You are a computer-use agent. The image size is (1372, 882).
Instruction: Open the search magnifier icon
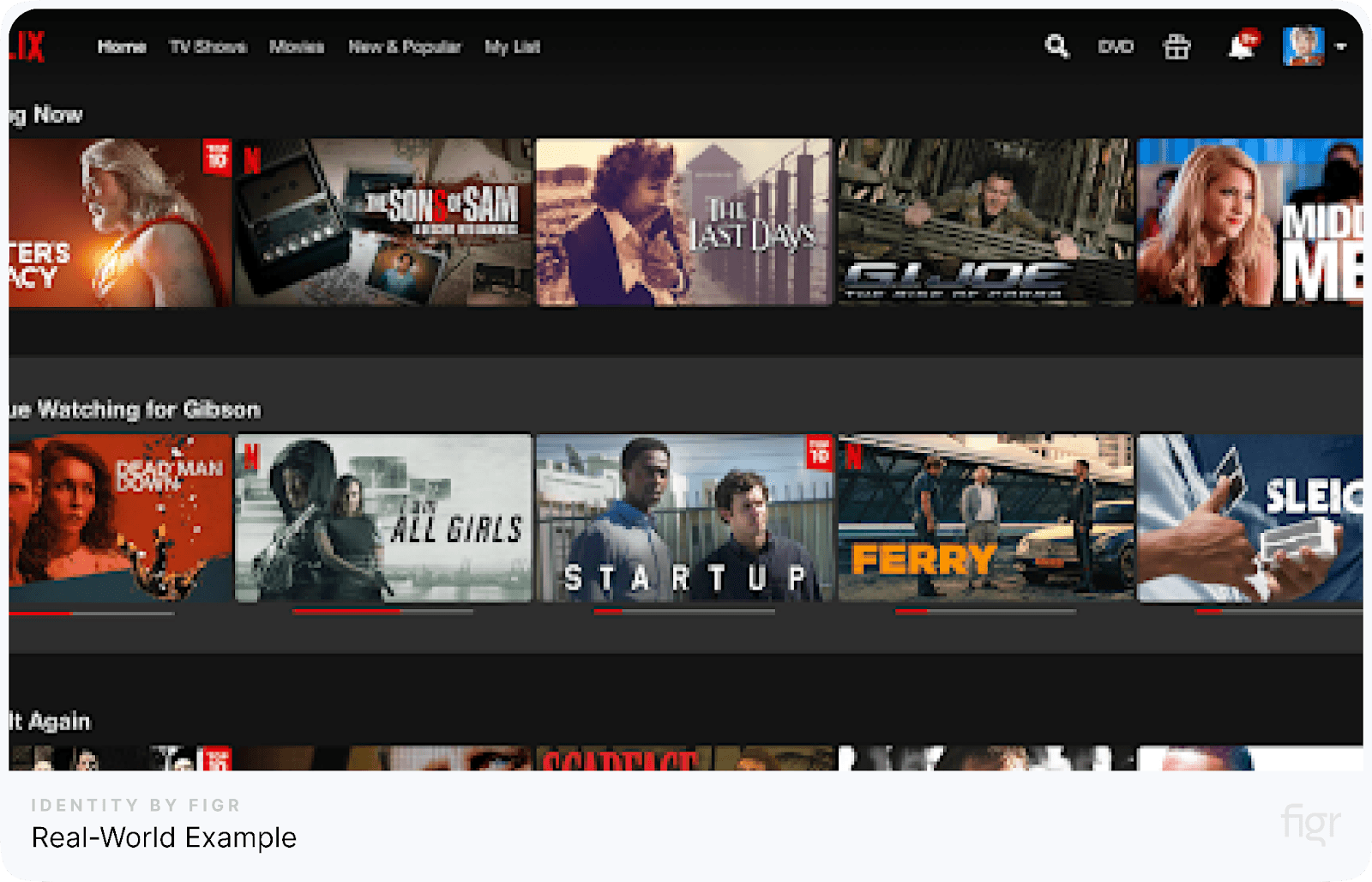pos(1057,46)
